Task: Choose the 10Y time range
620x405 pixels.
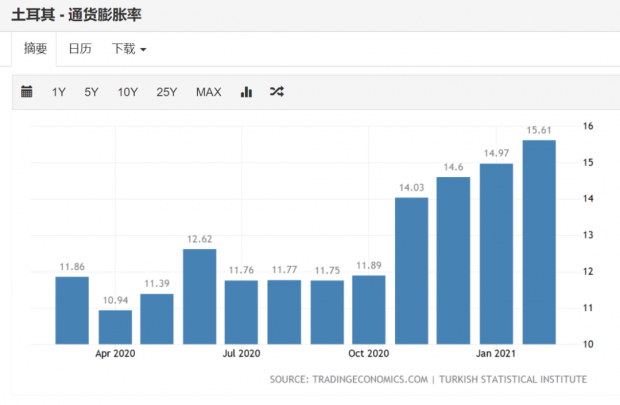Action: [x=127, y=92]
